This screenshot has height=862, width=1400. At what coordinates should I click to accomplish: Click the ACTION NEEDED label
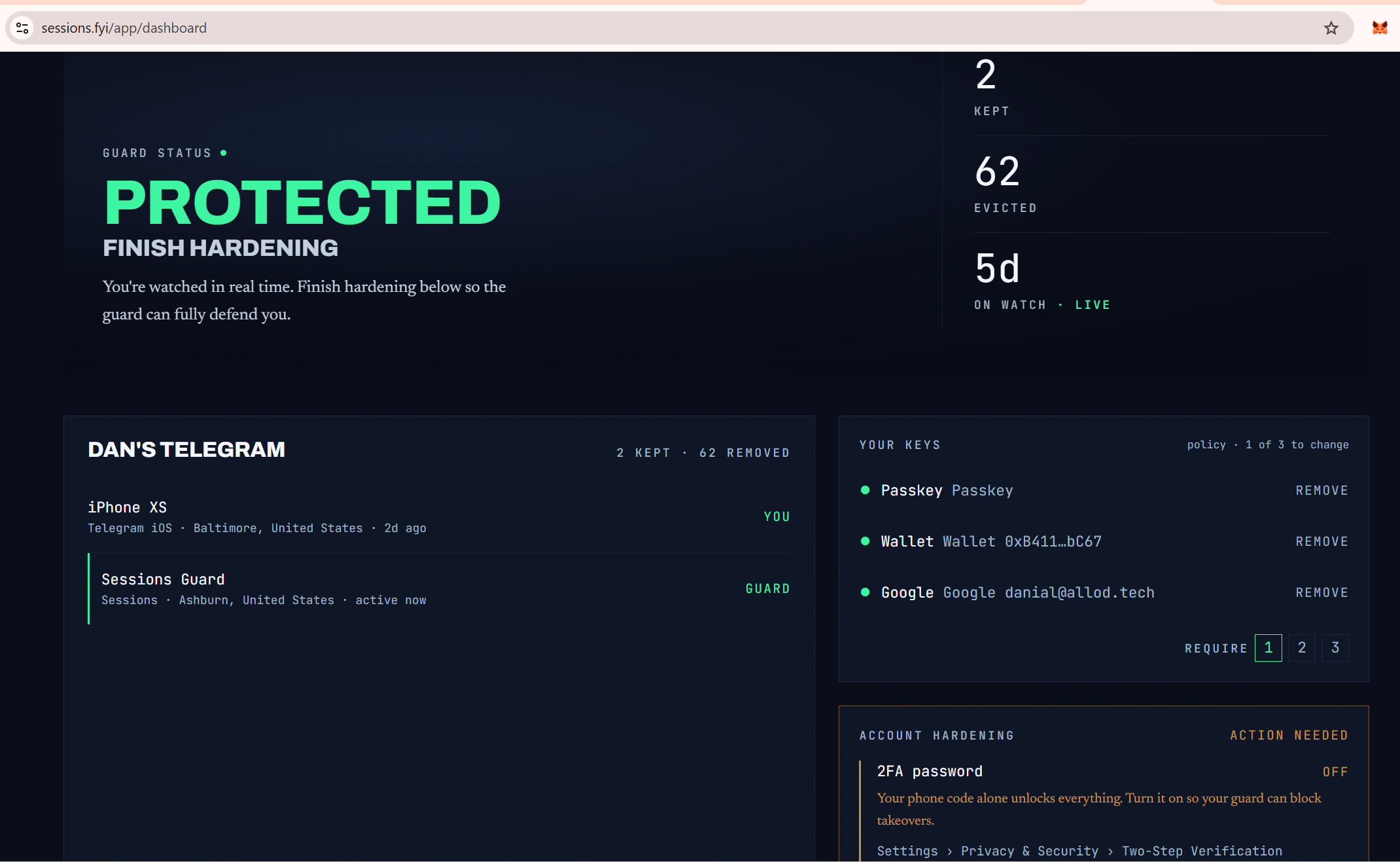[1289, 736]
